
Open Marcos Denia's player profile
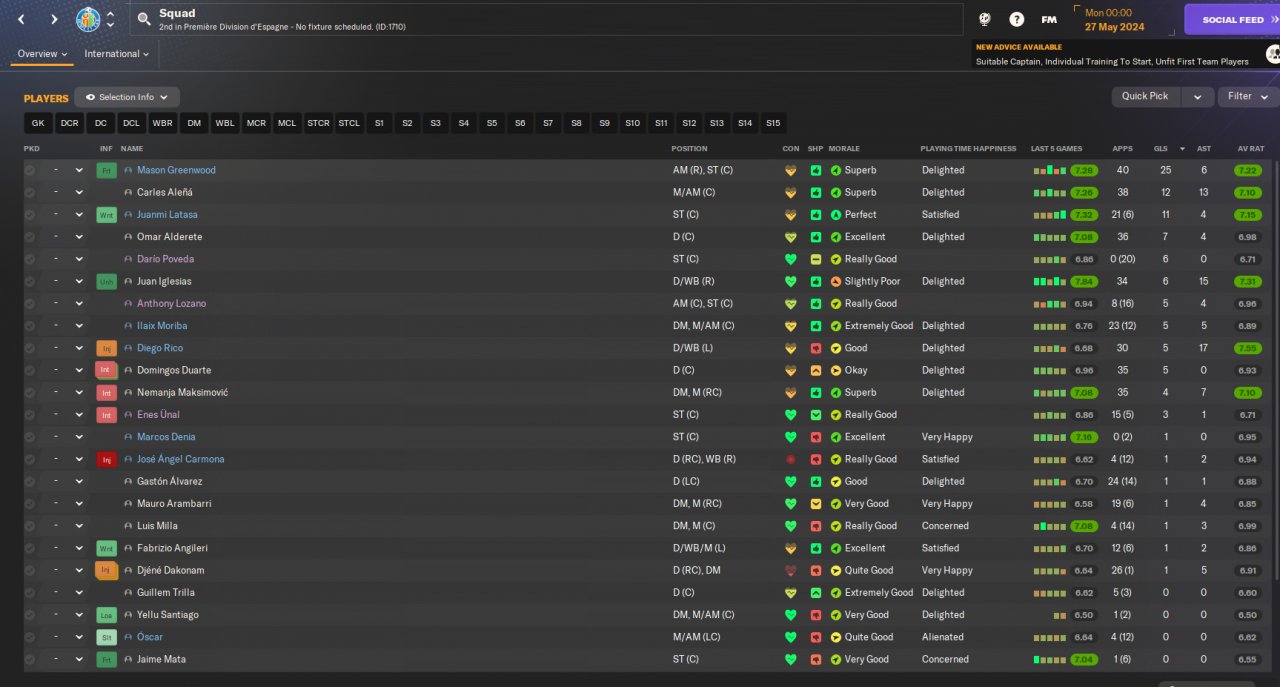point(166,437)
